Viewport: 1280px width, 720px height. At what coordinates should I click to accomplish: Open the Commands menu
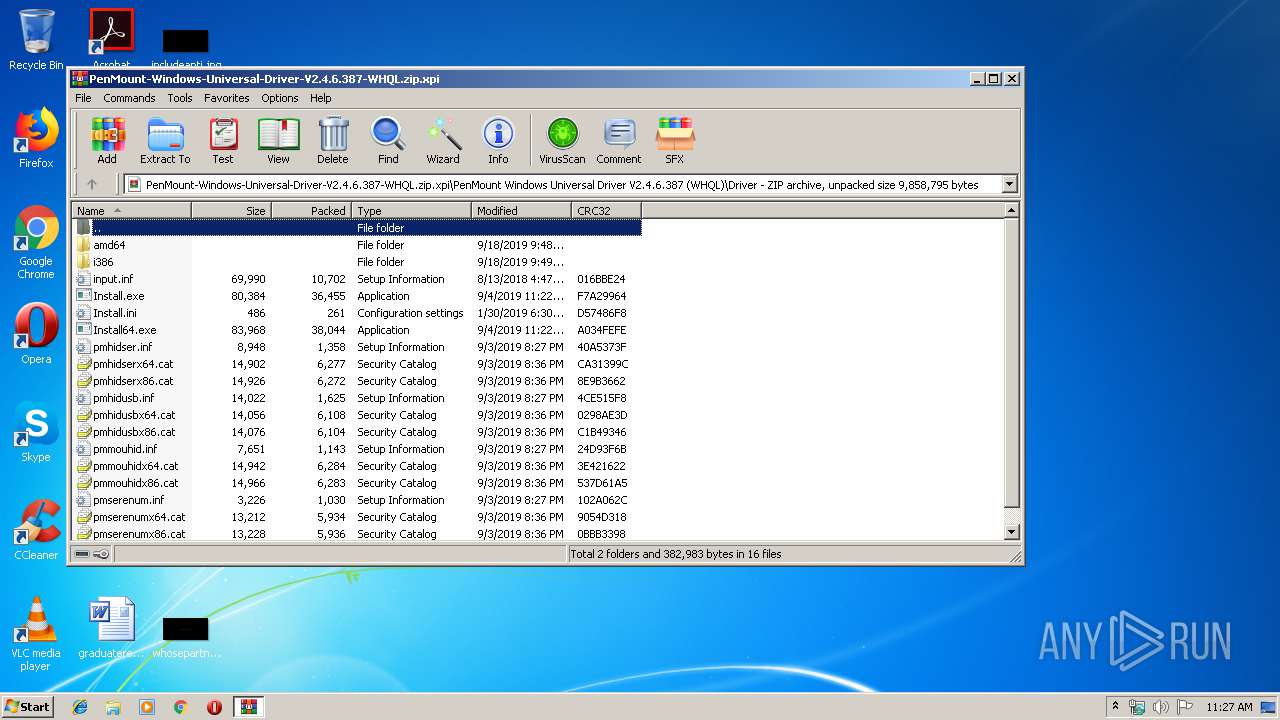(129, 98)
